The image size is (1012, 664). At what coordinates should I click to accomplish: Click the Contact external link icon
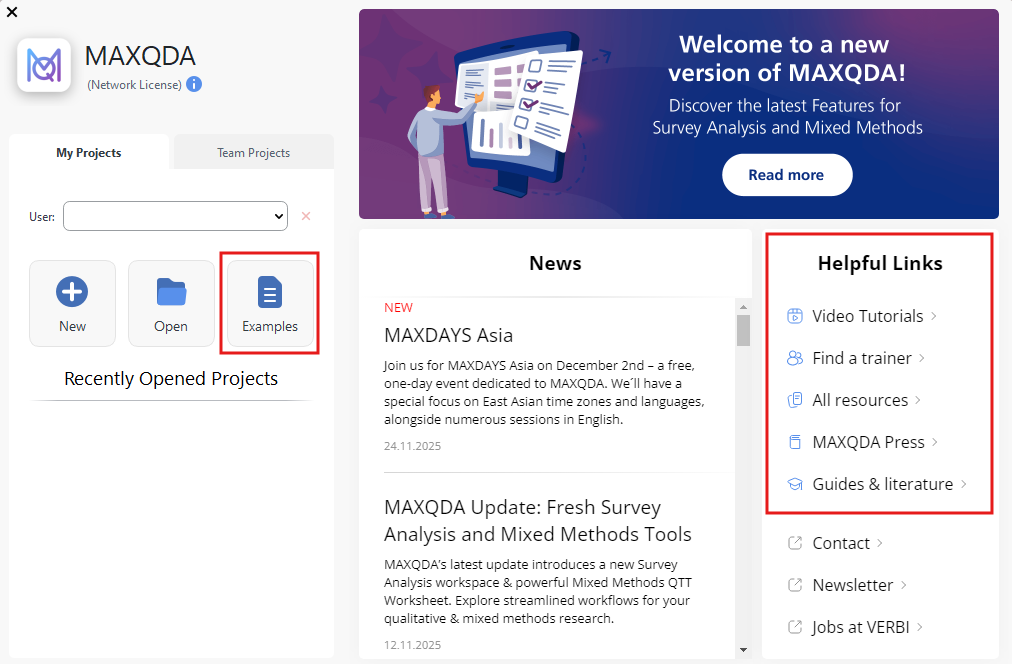[795, 543]
